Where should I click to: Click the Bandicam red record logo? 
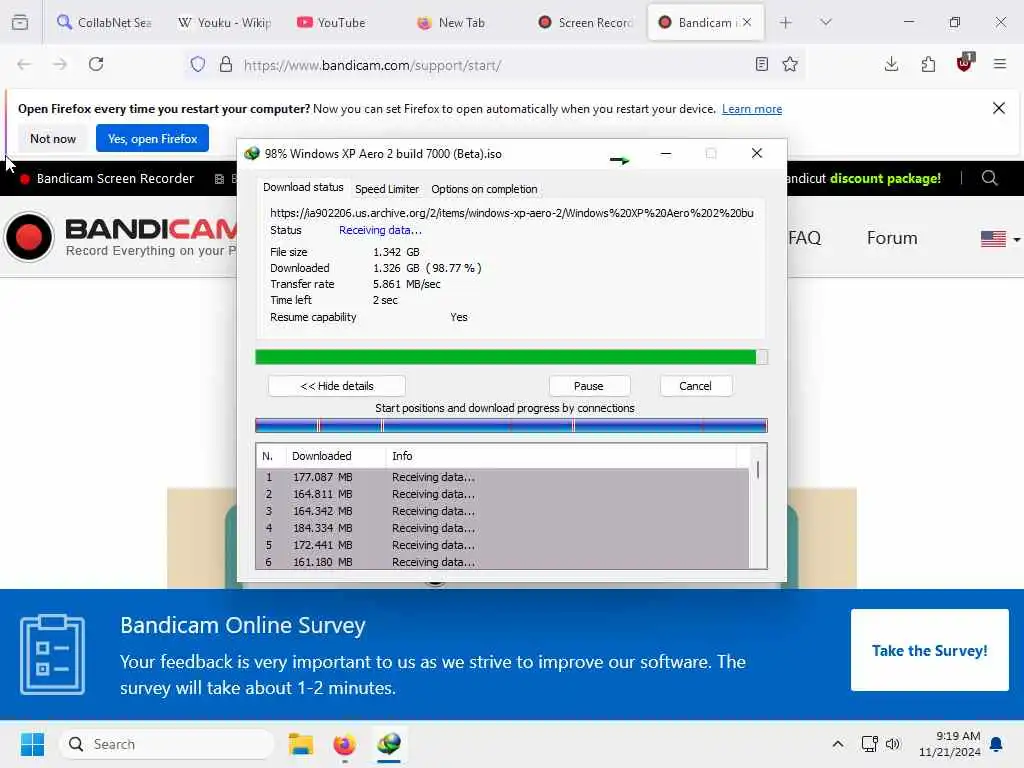click(29, 237)
